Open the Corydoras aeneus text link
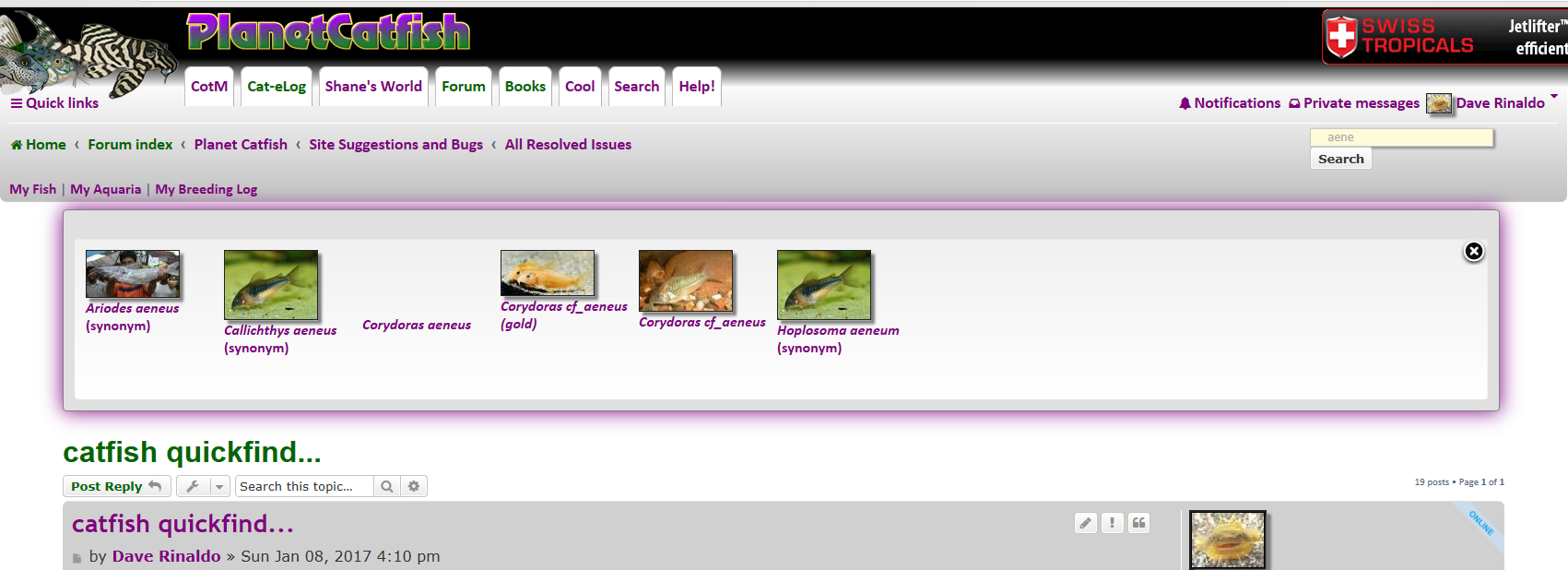This screenshot has width=1568, height=570. (x=417, y=325)
